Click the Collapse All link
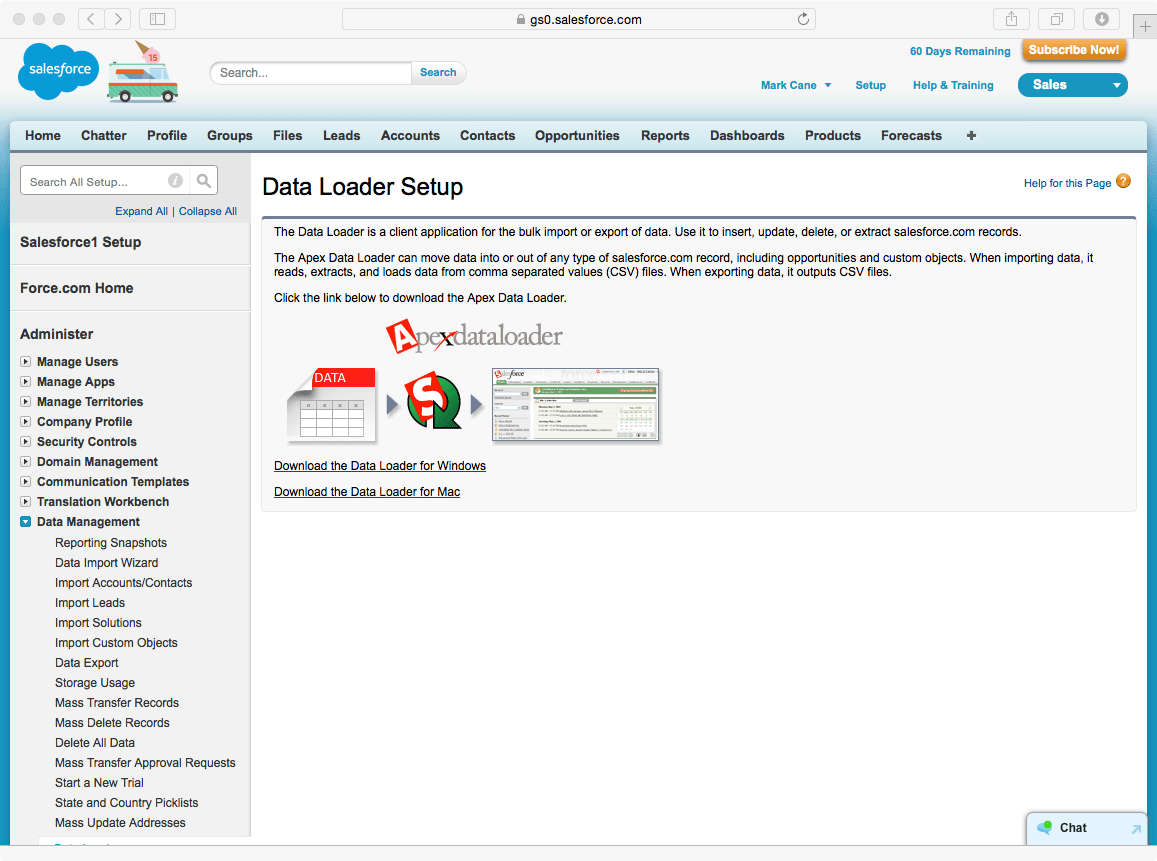1157x861 pixels. point(208,211)
